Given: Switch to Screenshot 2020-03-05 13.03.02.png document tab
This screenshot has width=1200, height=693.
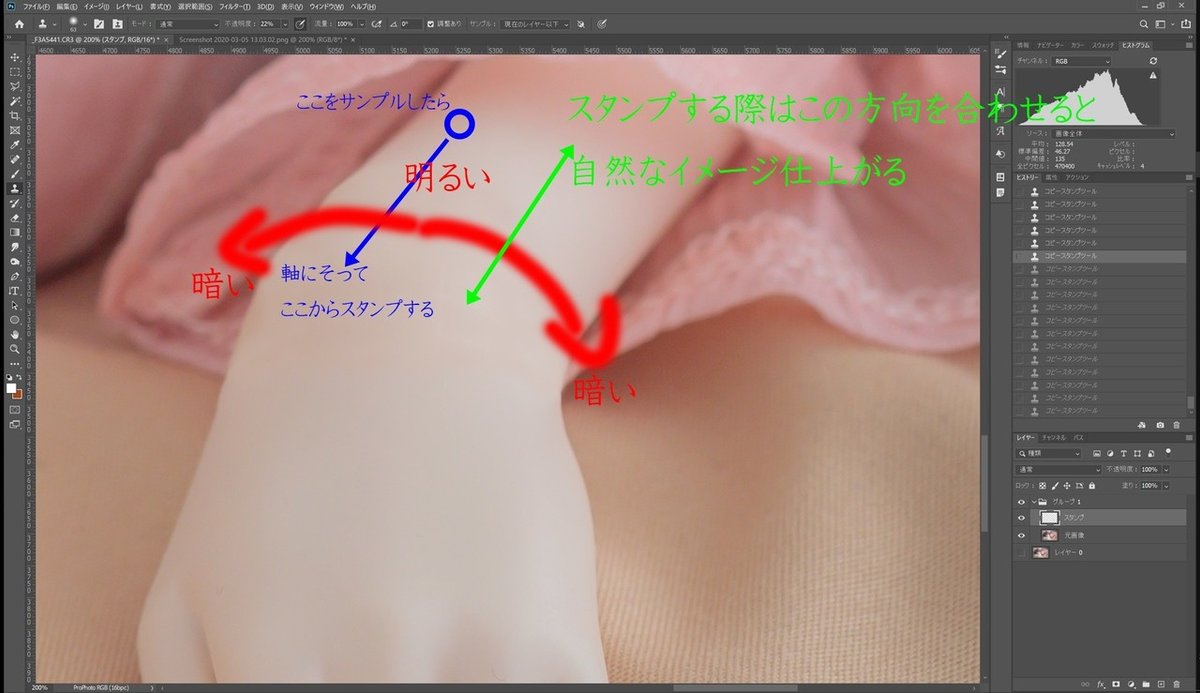Looking at the screenshot, I should click(x=264, y=38).
